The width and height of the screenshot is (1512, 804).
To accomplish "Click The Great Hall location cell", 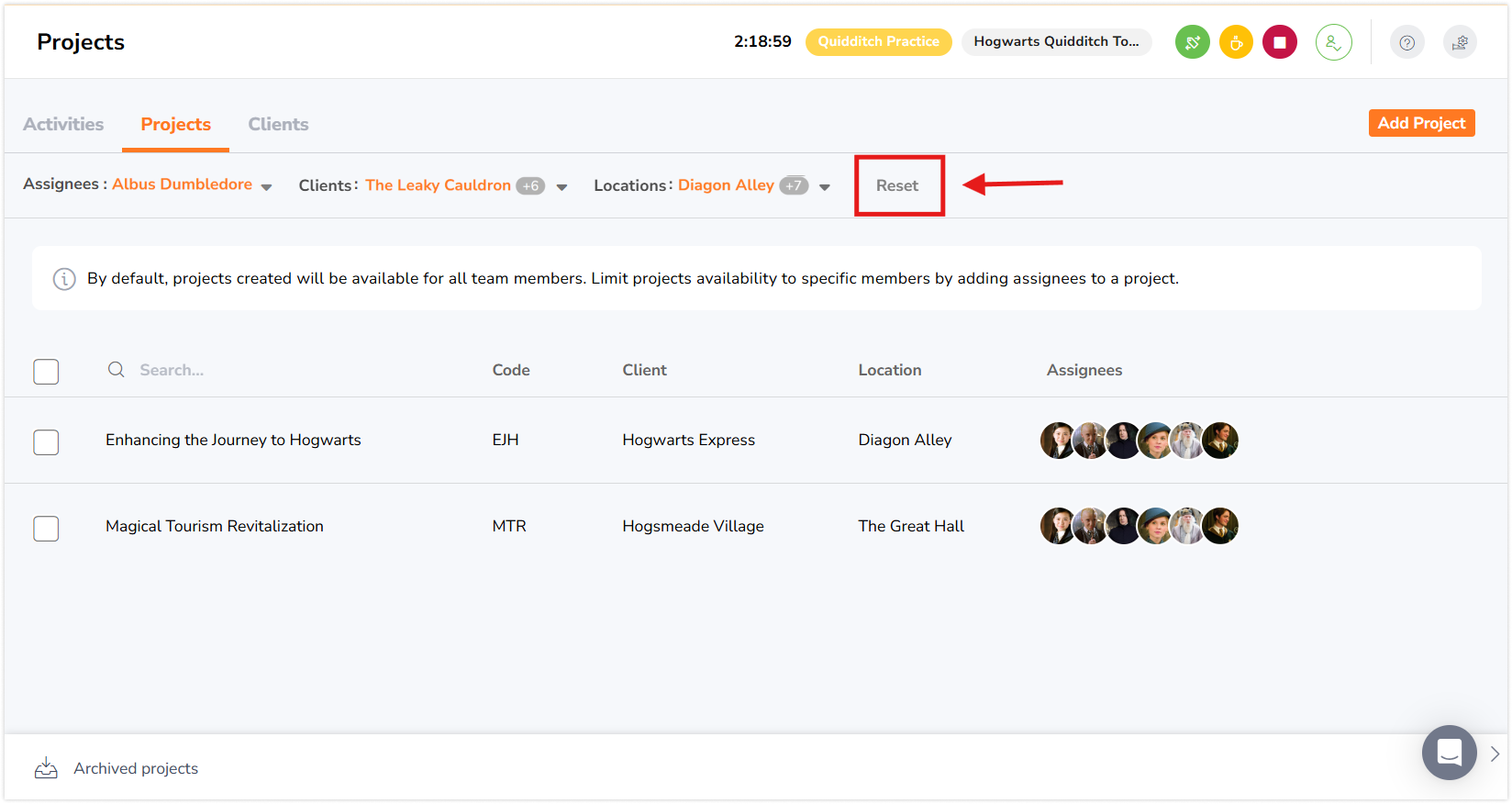I will (911, 526).
